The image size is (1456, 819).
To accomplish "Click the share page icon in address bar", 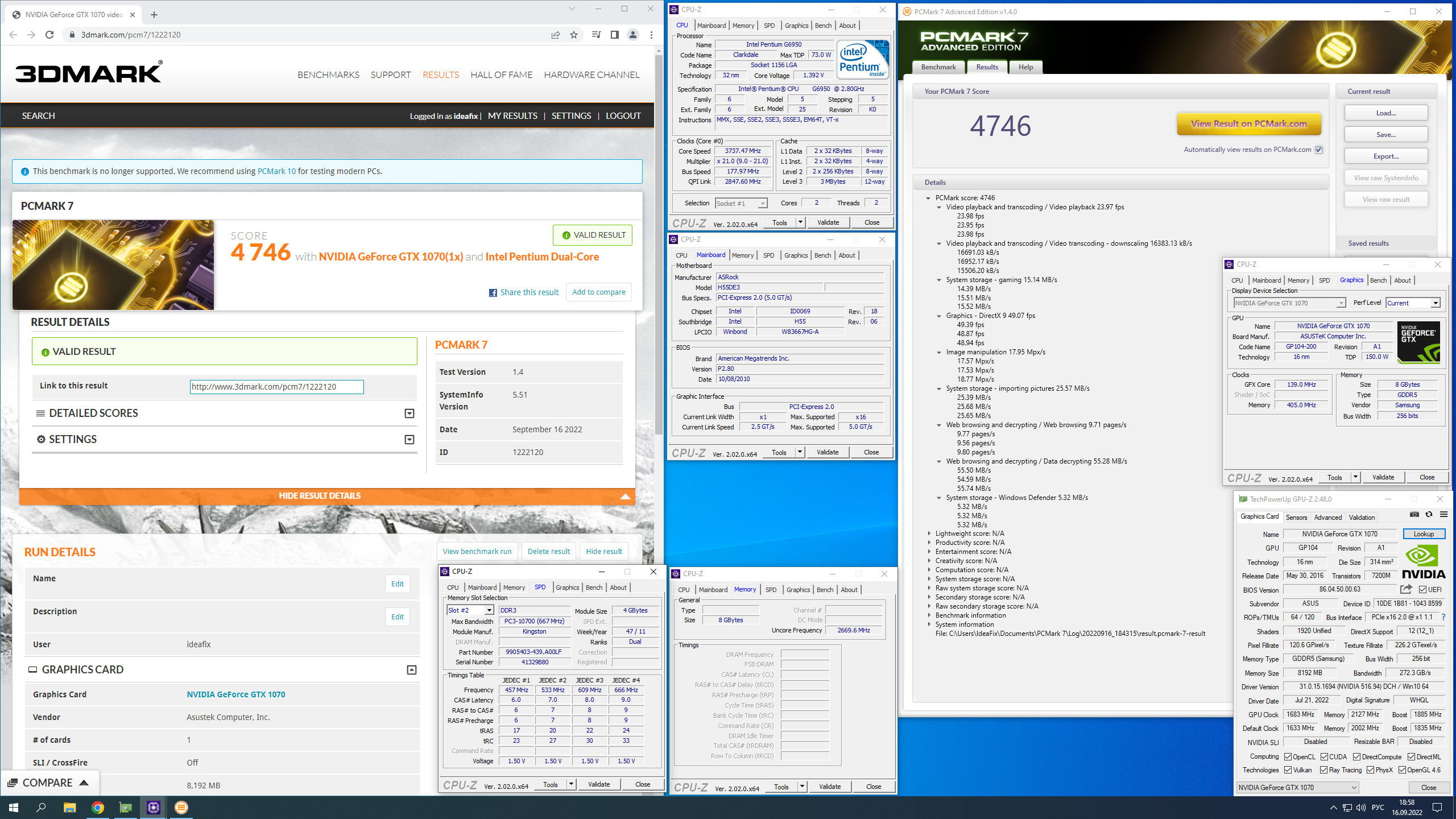I will pos(556,35).
